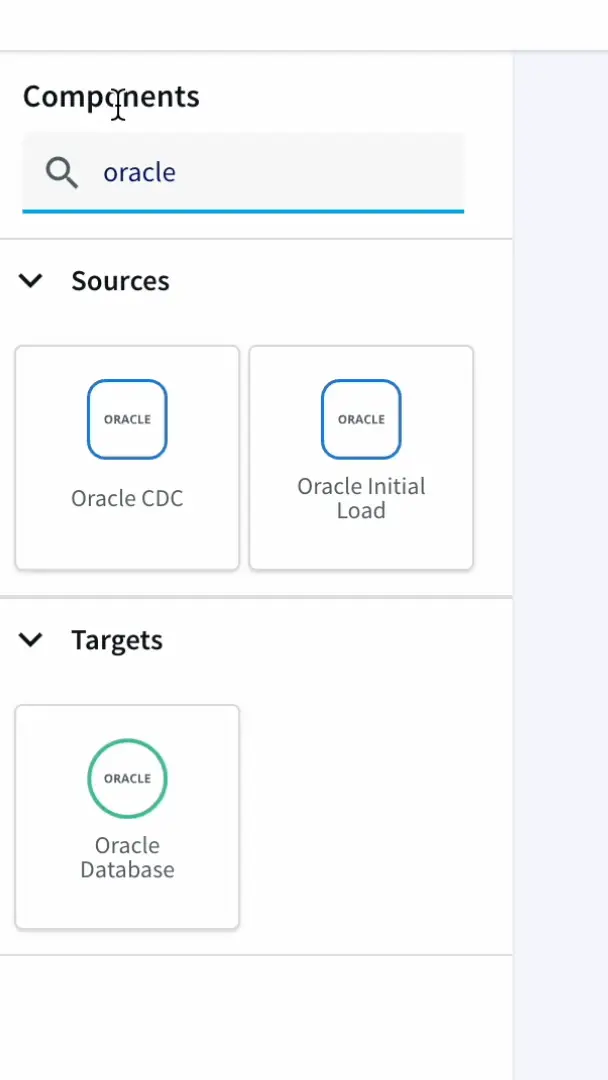Viewport: 608px width, 1080px height.
Task: Toggle the Targets section header label
Action: (x=117, y=640)
